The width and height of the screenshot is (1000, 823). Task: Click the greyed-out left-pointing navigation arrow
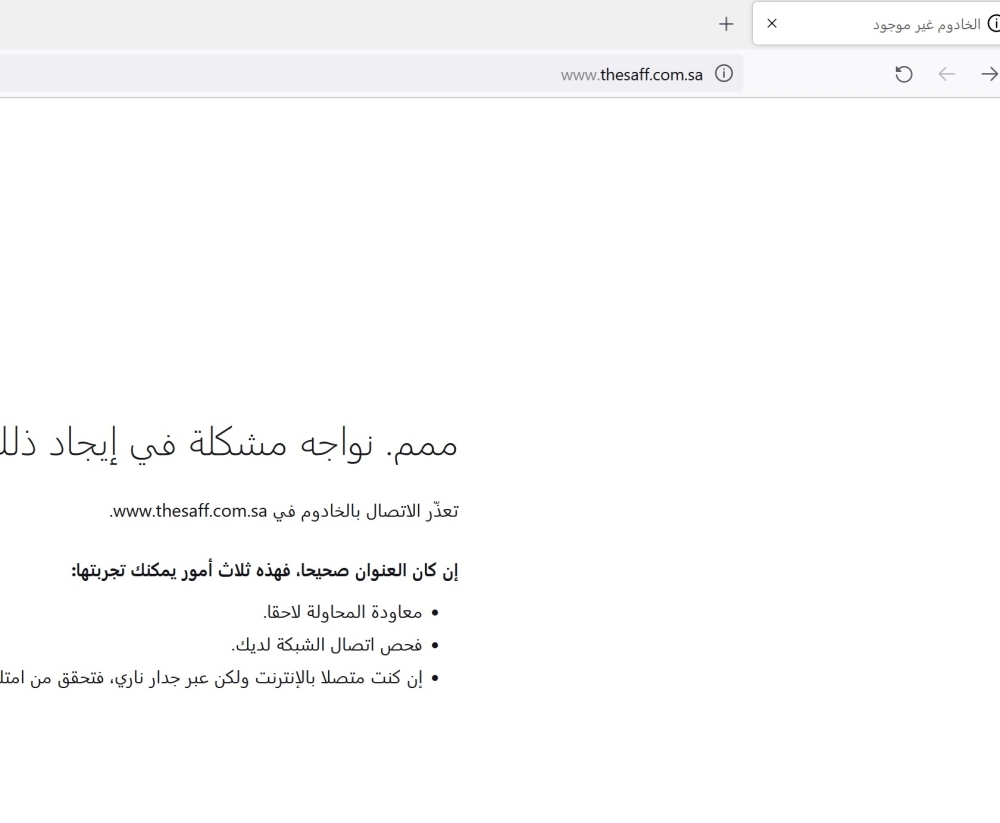[946, 74]
